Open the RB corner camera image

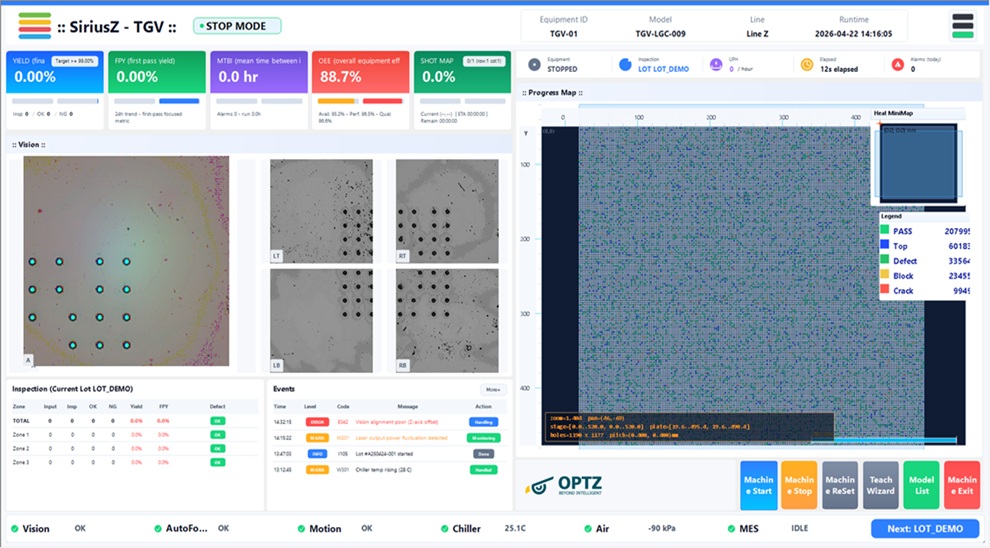click(447, 321)
